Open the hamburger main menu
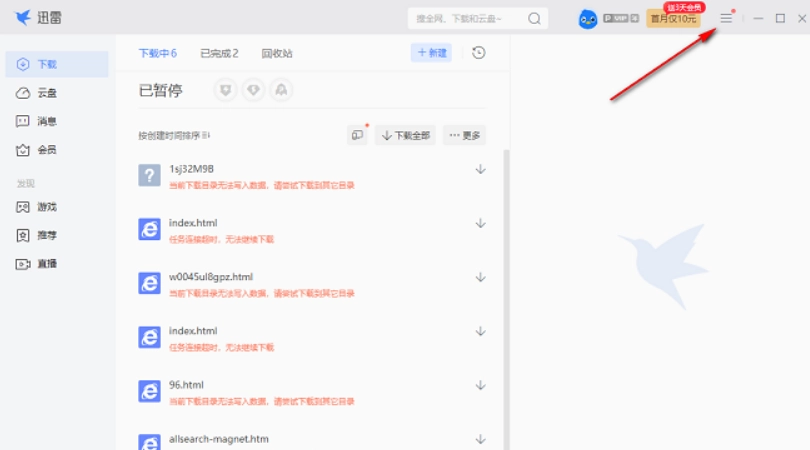Screen dimensions: 810x450 [726, 18]
